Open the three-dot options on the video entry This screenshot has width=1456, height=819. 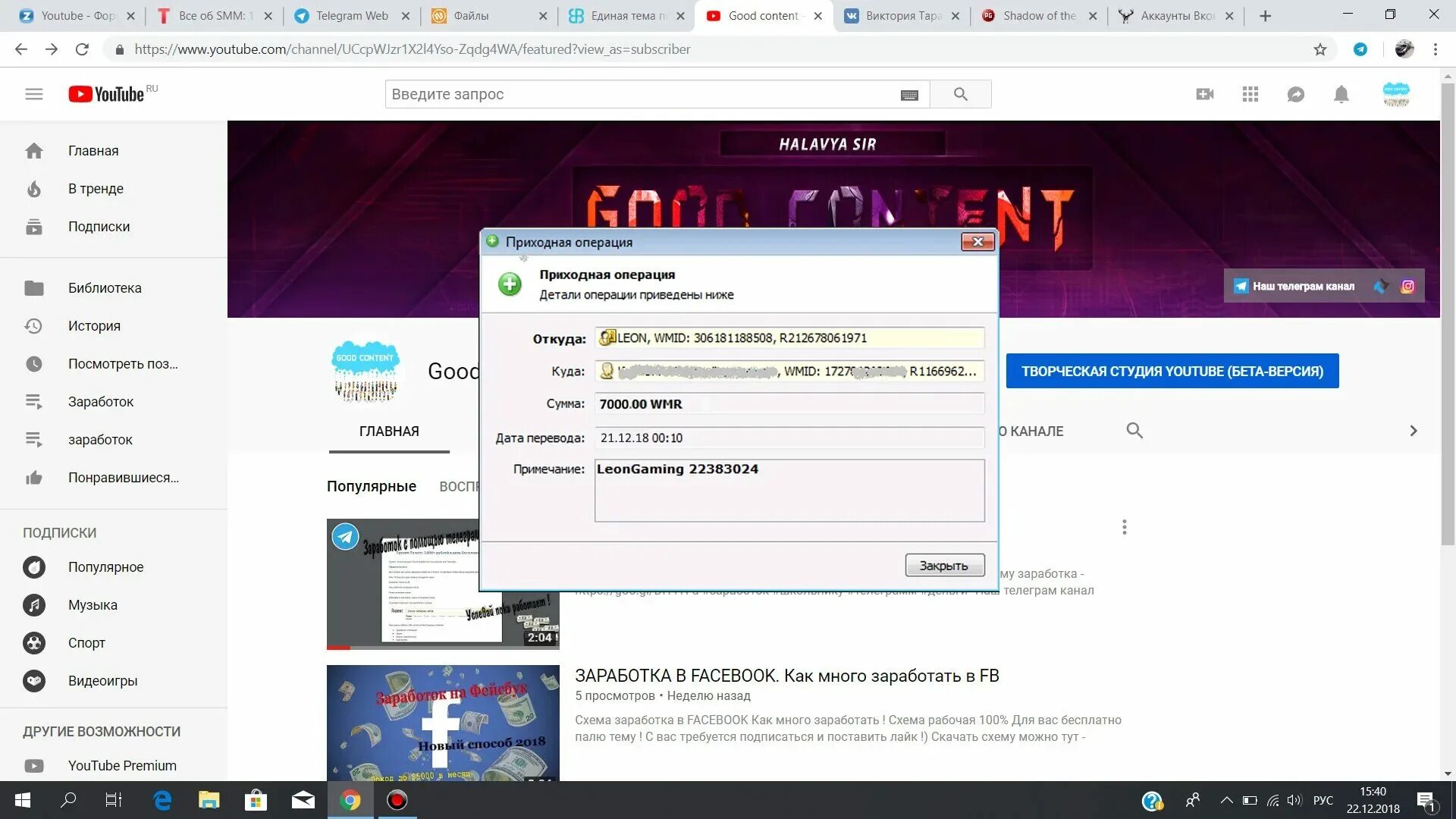[x=1124, y=526]
